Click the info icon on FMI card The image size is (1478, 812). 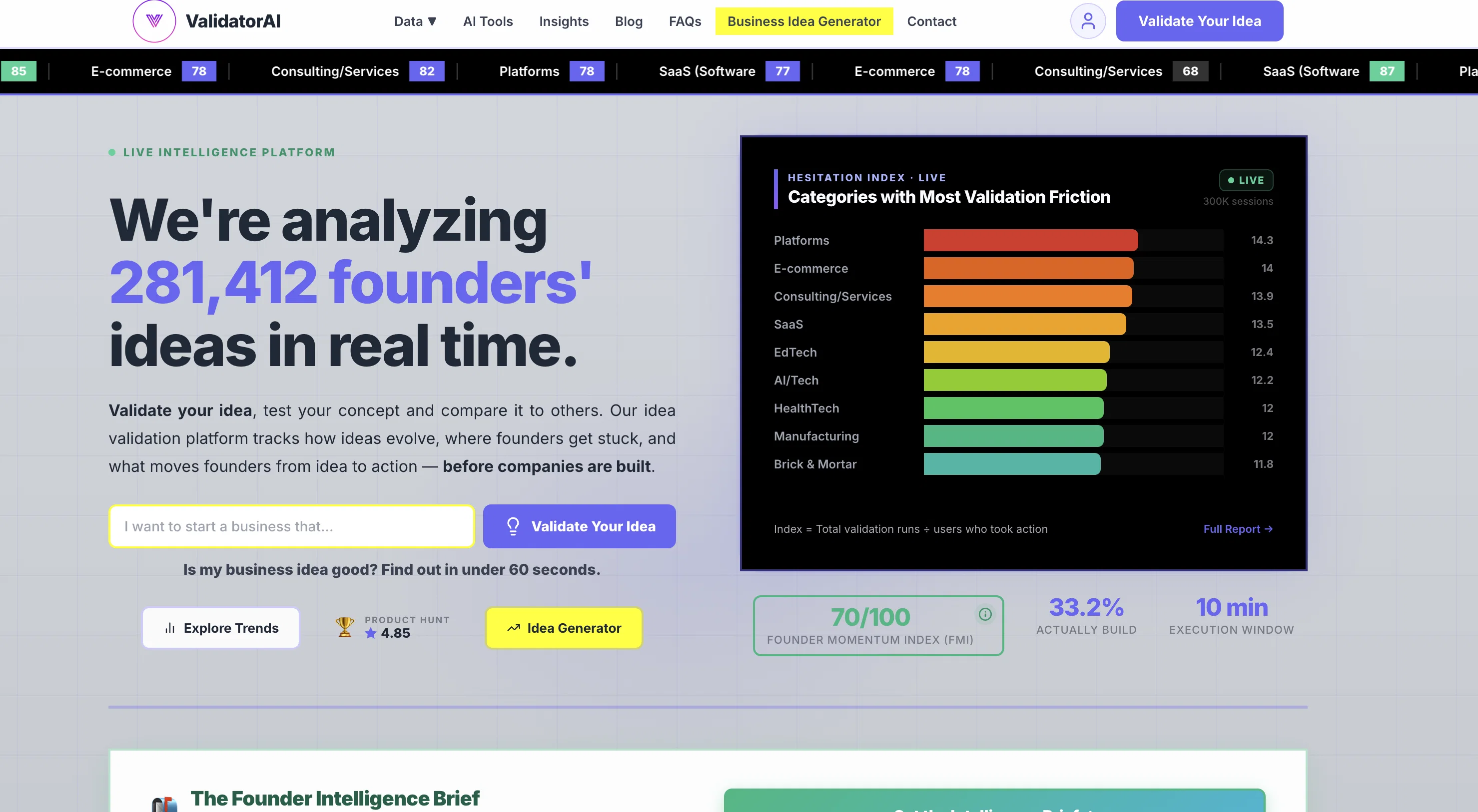click(984, 614)
